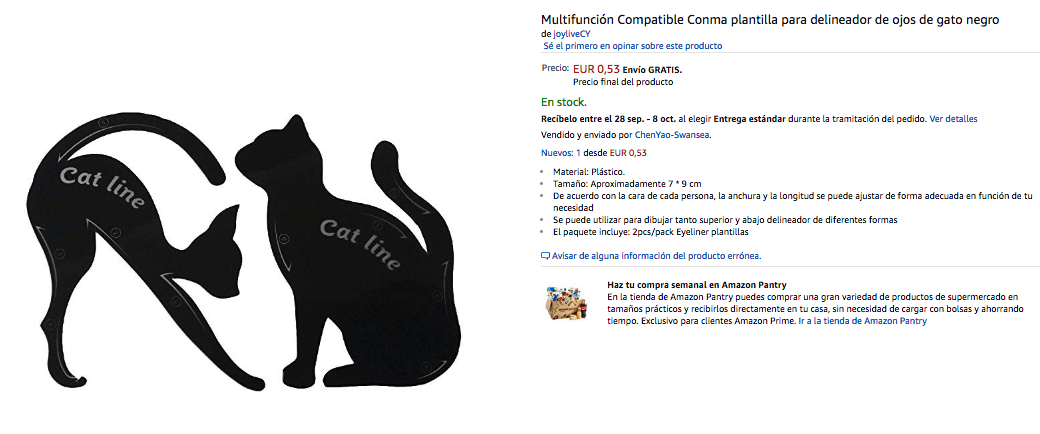The image size is (1040, 434).
Task: Click the EUR 0,53 price
Action: [x=596, y=68]
